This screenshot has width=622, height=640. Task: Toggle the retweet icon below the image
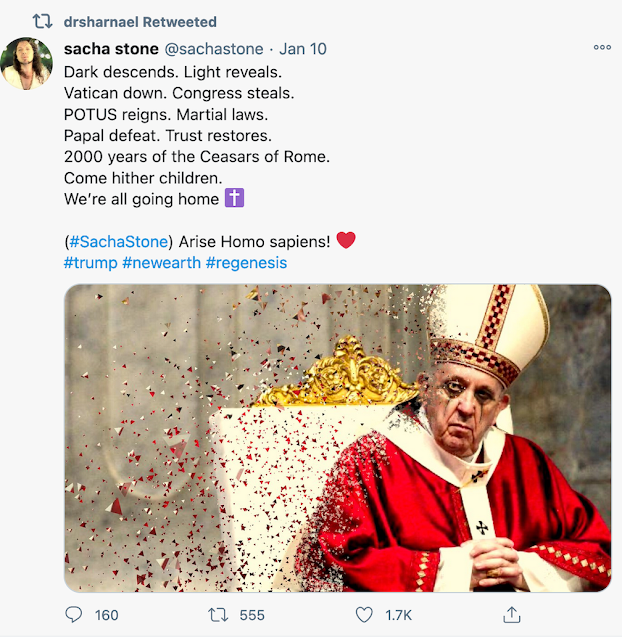(217, 615)
